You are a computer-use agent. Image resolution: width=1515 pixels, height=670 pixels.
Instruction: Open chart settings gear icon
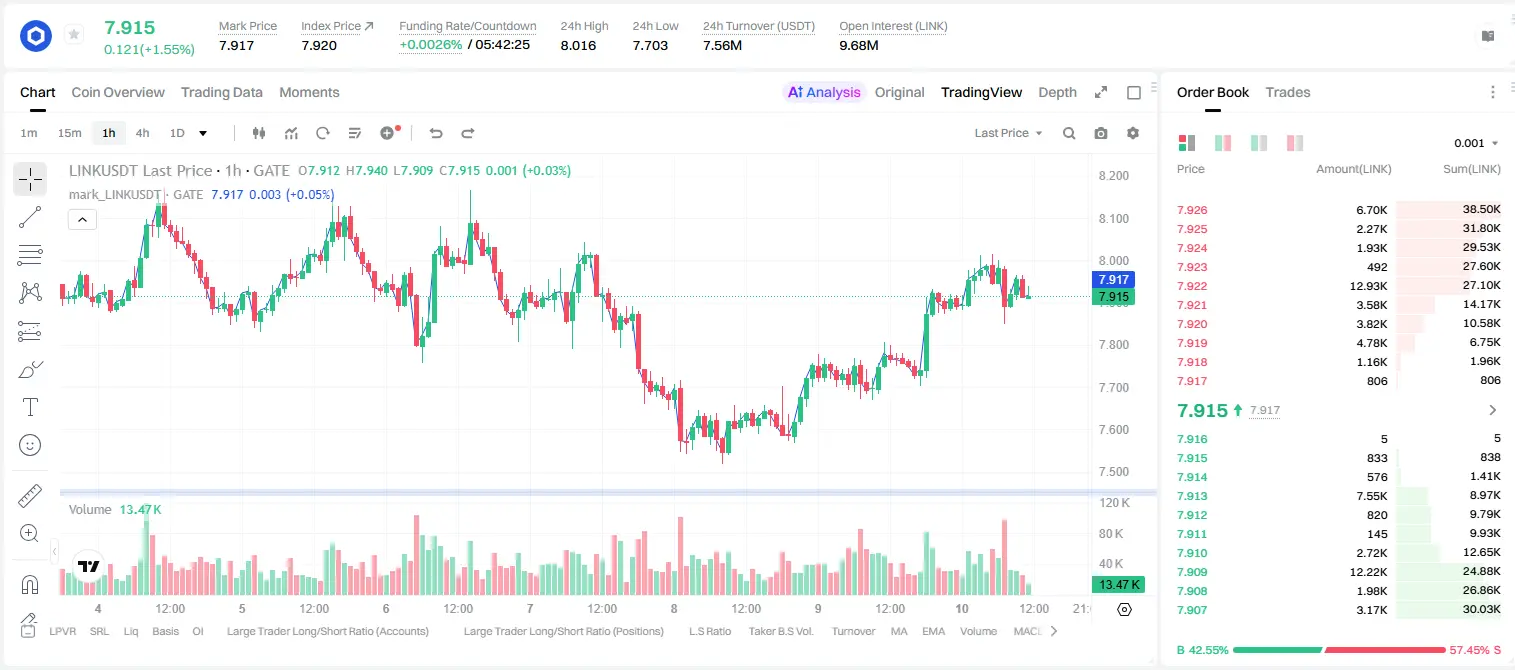click(x=1133, y=133)
